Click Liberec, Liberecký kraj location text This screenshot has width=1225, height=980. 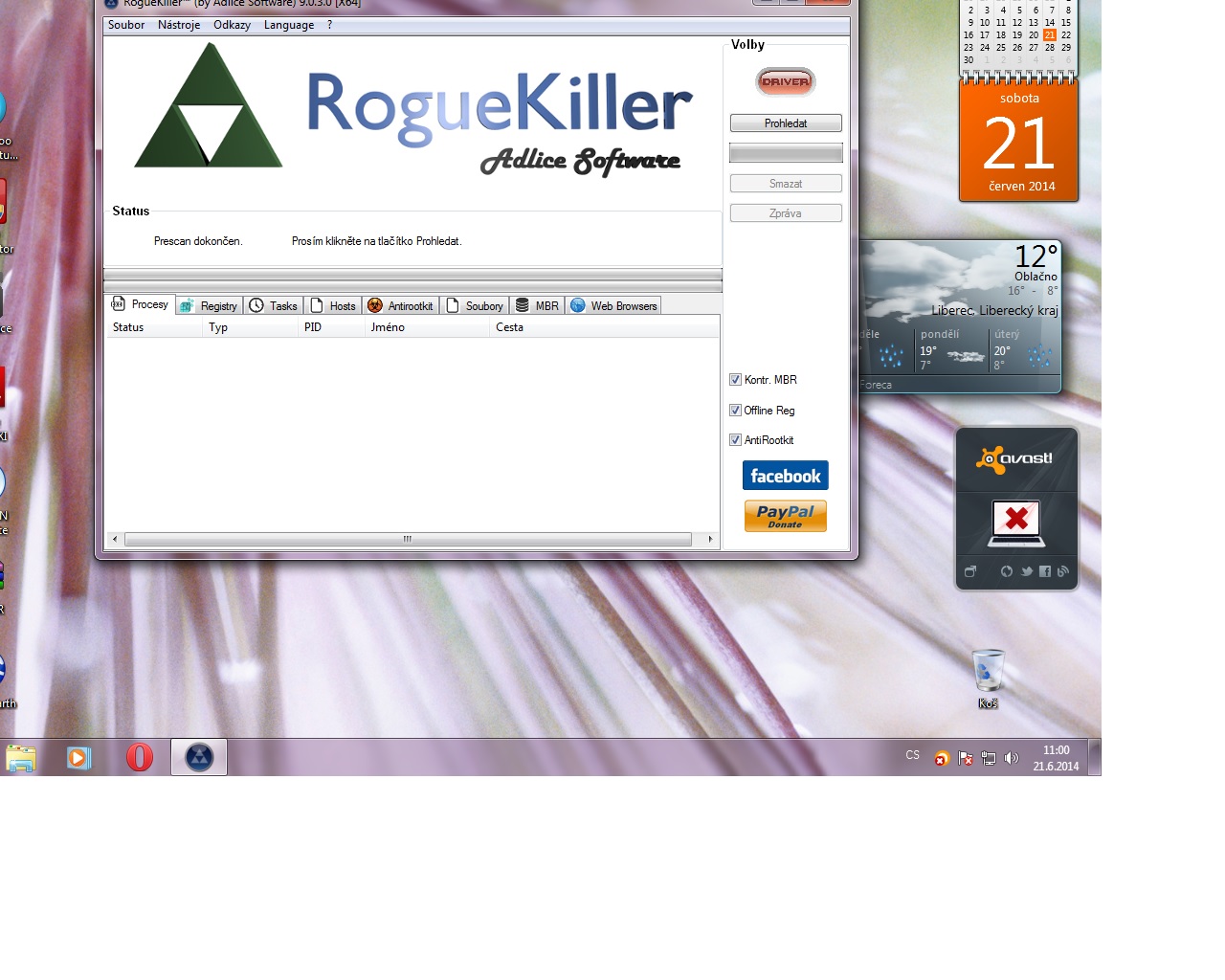point(994,310)
